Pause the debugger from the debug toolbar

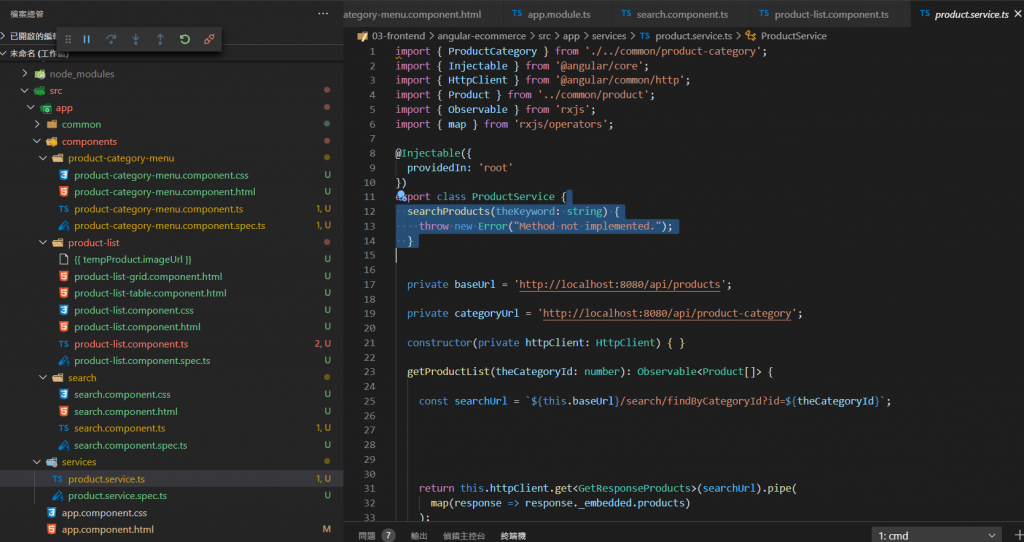tap(87, 39)
